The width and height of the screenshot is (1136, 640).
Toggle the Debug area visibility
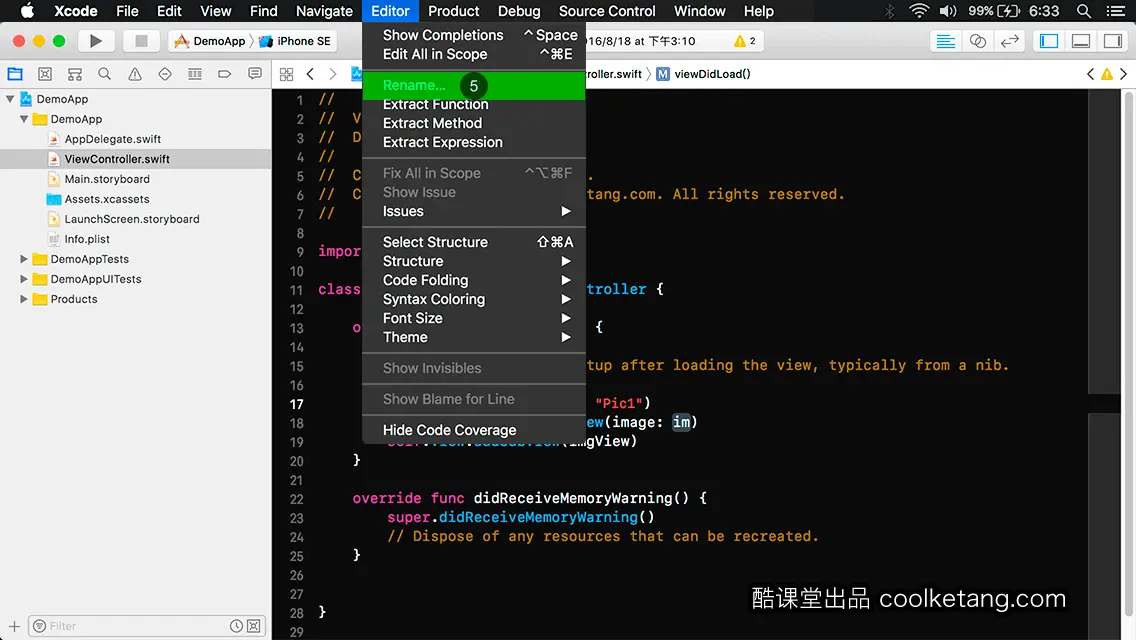1081,41
